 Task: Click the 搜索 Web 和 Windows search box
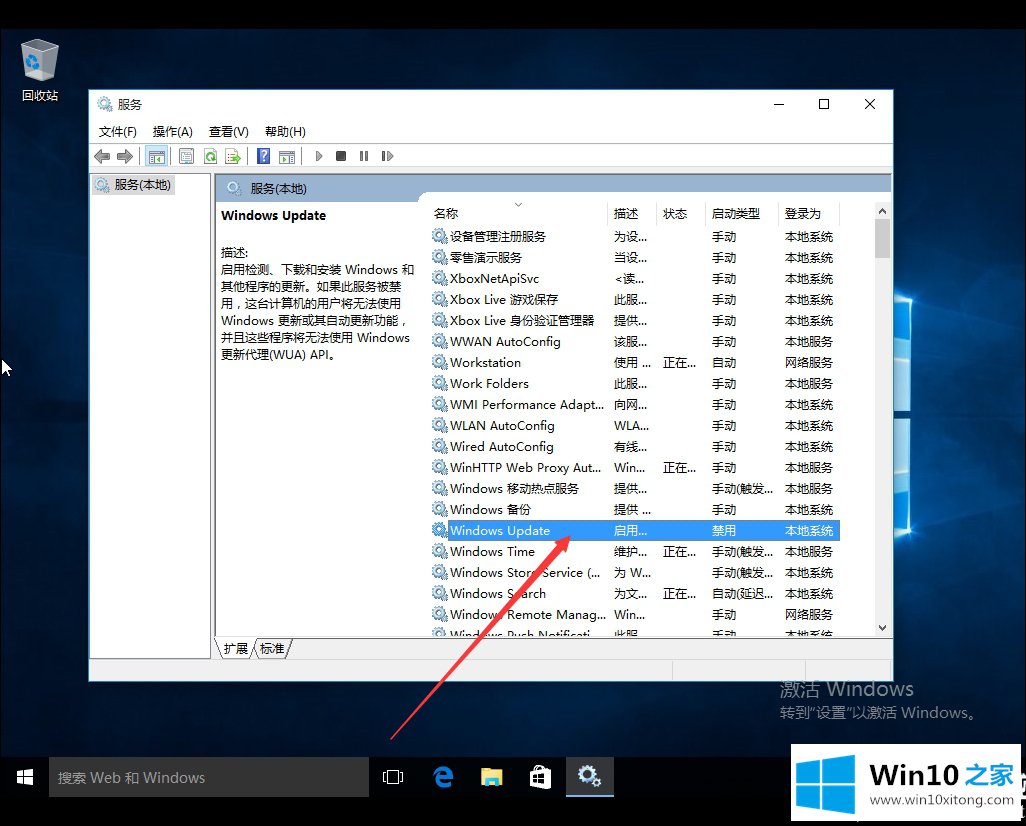click(209, 778)
